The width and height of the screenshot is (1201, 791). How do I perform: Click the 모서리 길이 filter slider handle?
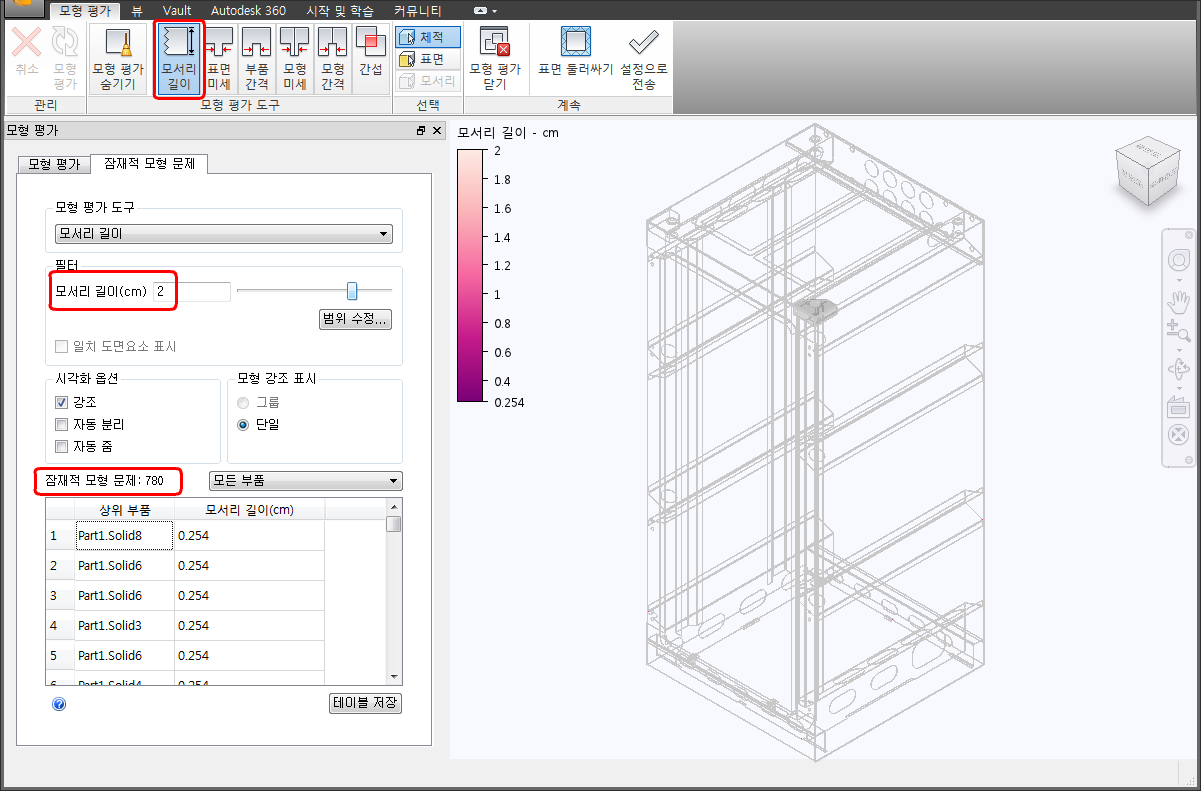352,291
